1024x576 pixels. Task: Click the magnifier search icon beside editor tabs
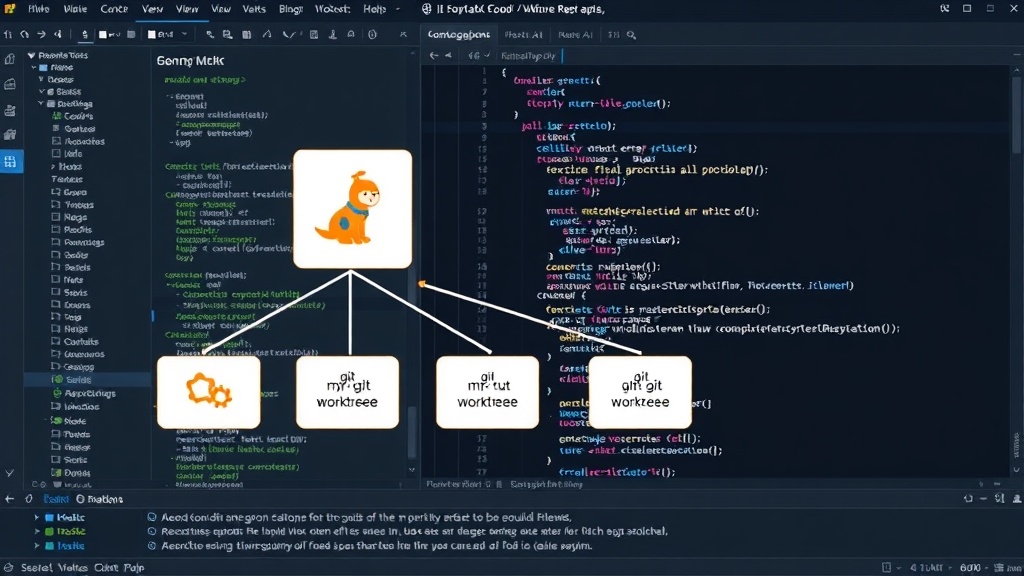(x=632, y=35)
